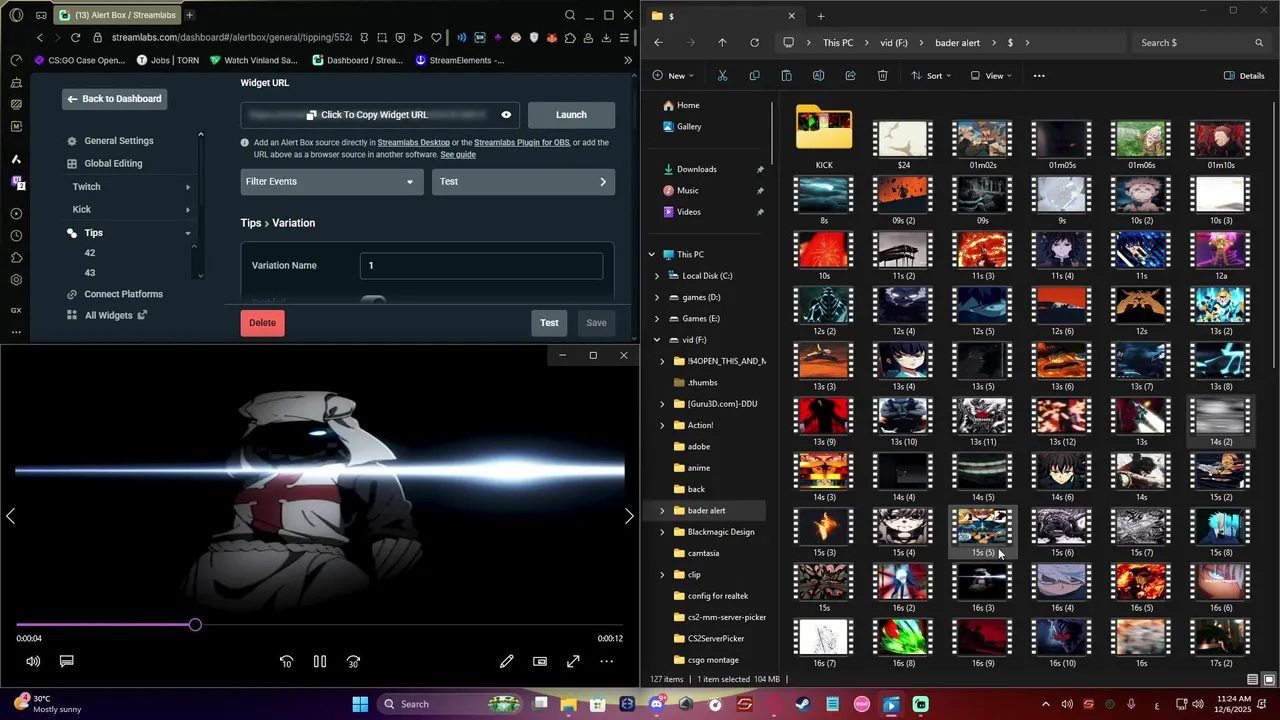
Task: Click the Delete trash icon in File Explorer
Action: pos(882,76)
